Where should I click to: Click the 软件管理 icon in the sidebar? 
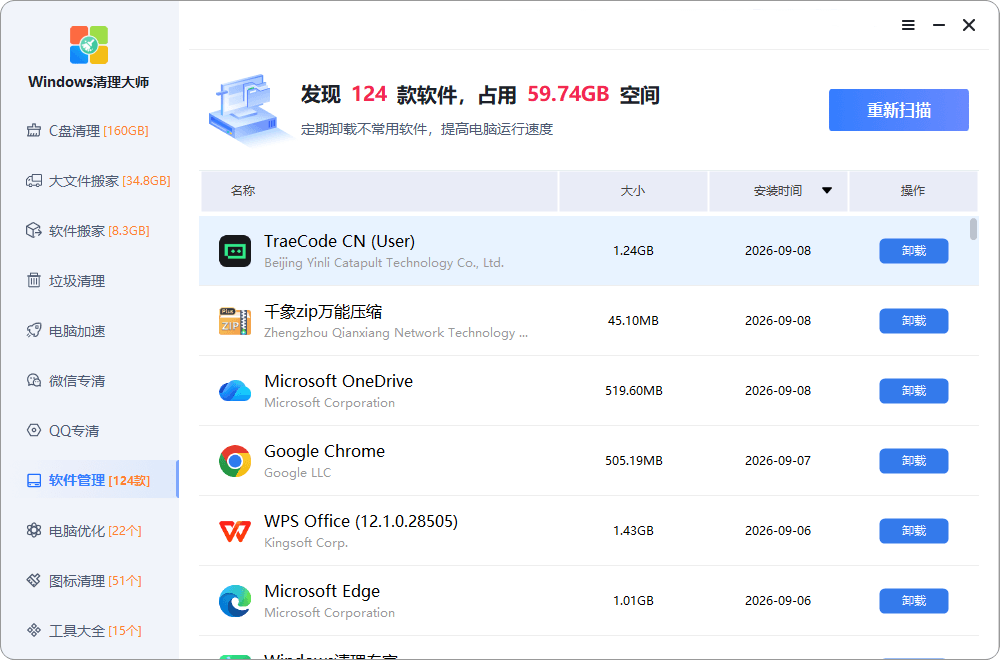coord(34,480)
